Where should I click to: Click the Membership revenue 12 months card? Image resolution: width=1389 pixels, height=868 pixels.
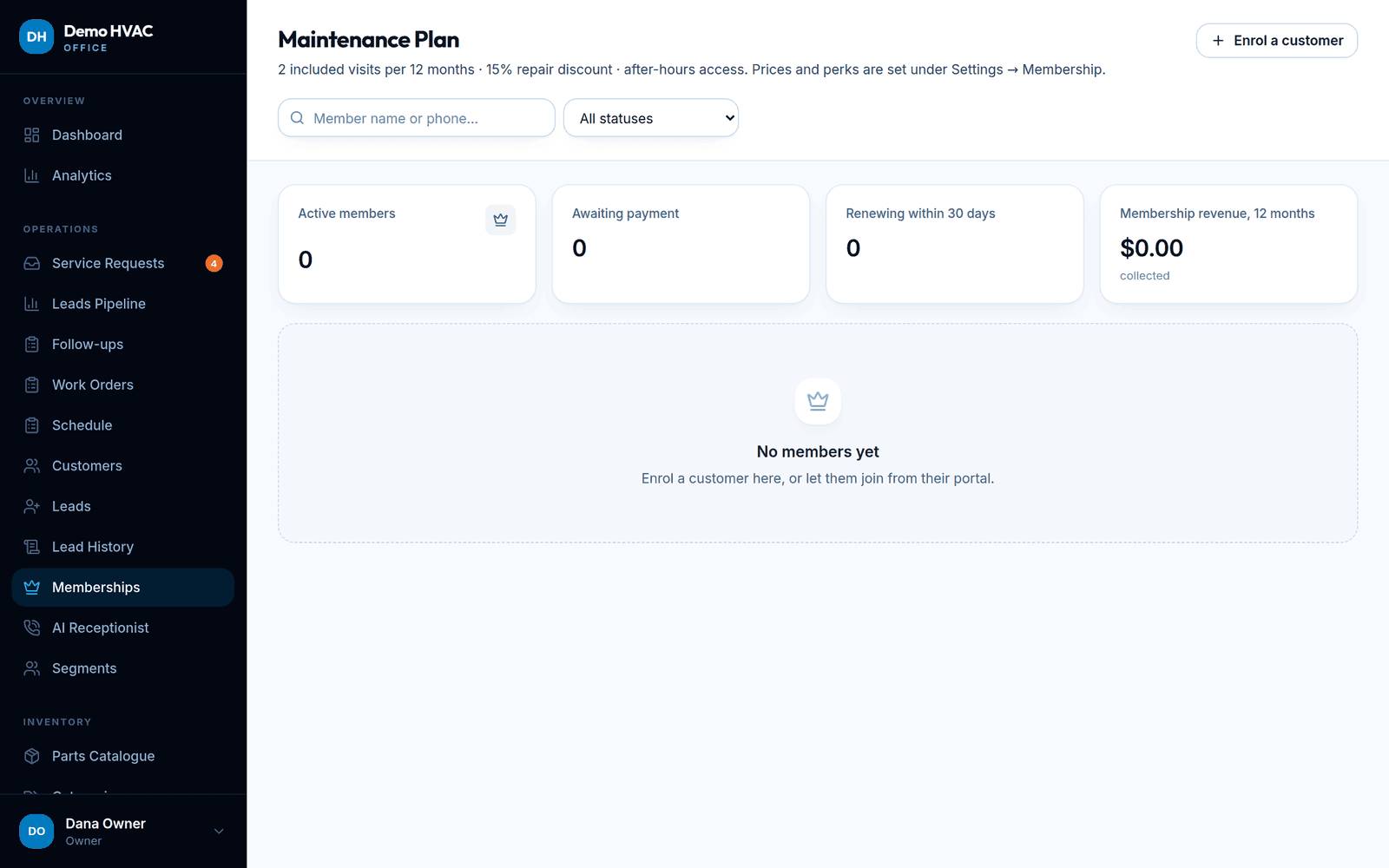coord(1228,244)
